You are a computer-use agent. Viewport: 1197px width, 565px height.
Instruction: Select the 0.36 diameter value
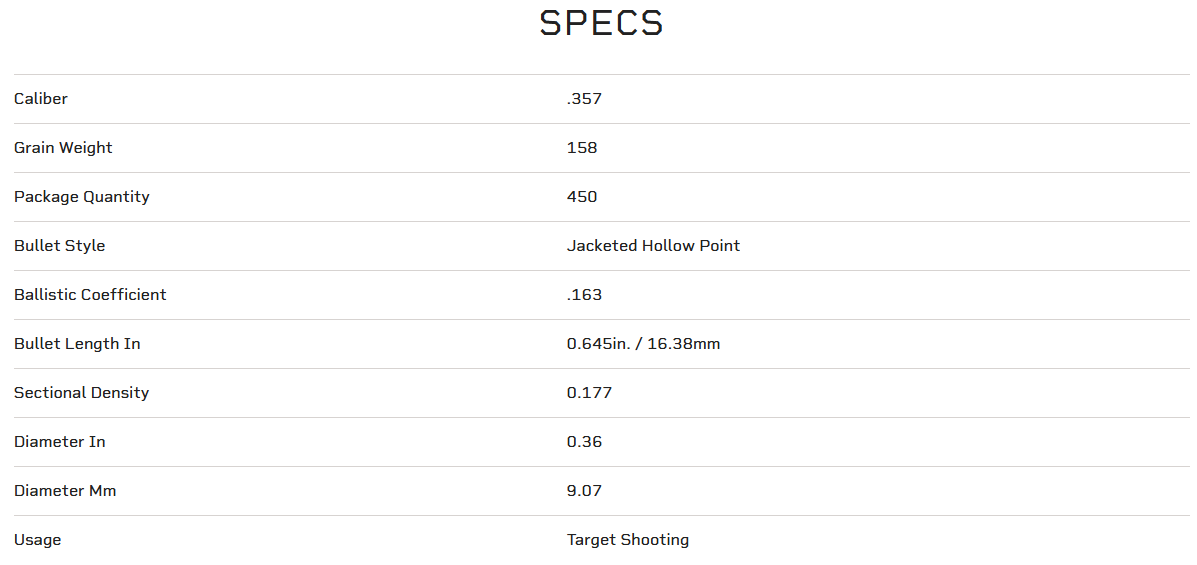pyautogui.click(x=584, y=442)
